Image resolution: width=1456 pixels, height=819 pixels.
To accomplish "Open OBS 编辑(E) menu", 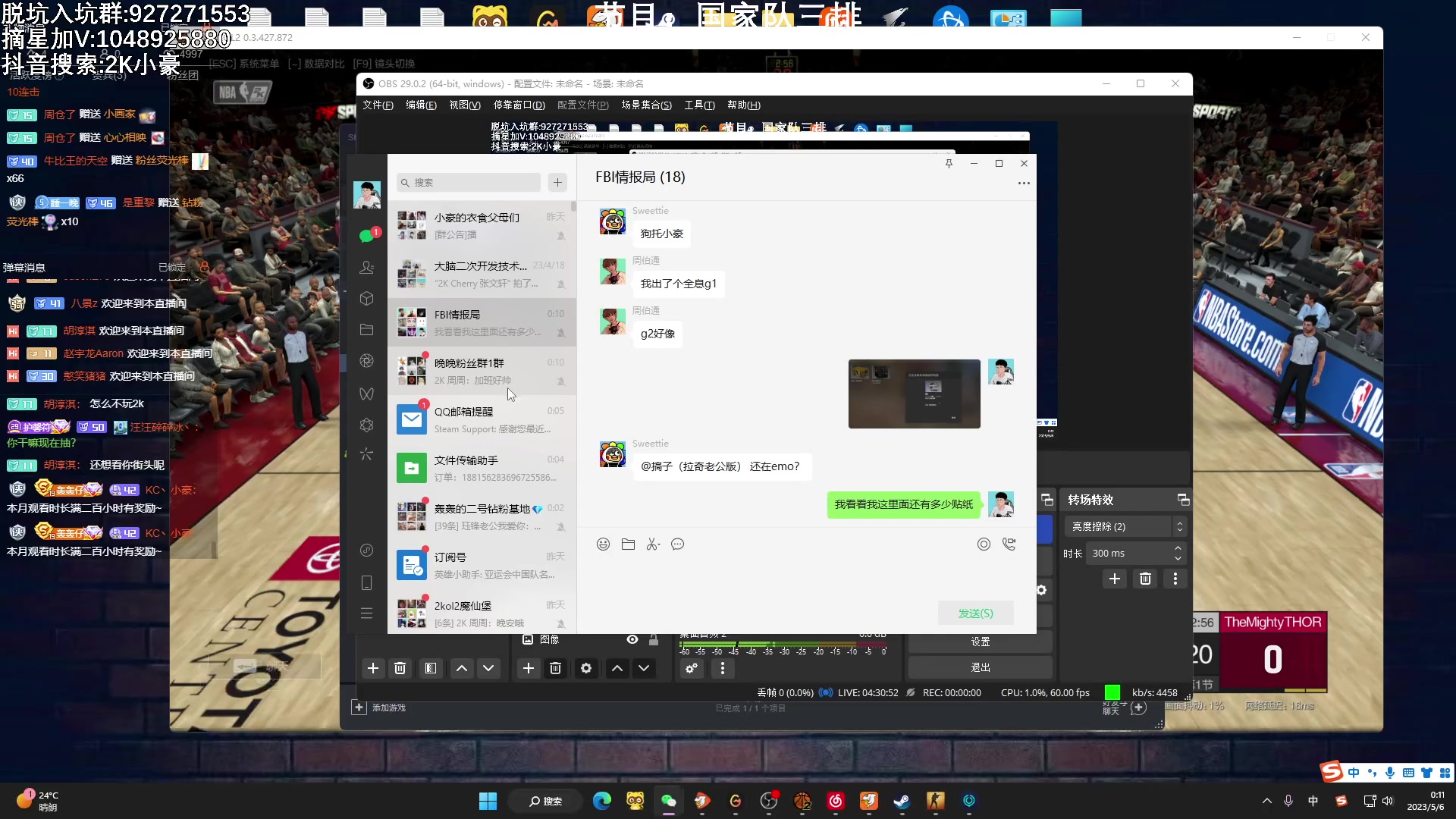I will [x=421, y=105].
